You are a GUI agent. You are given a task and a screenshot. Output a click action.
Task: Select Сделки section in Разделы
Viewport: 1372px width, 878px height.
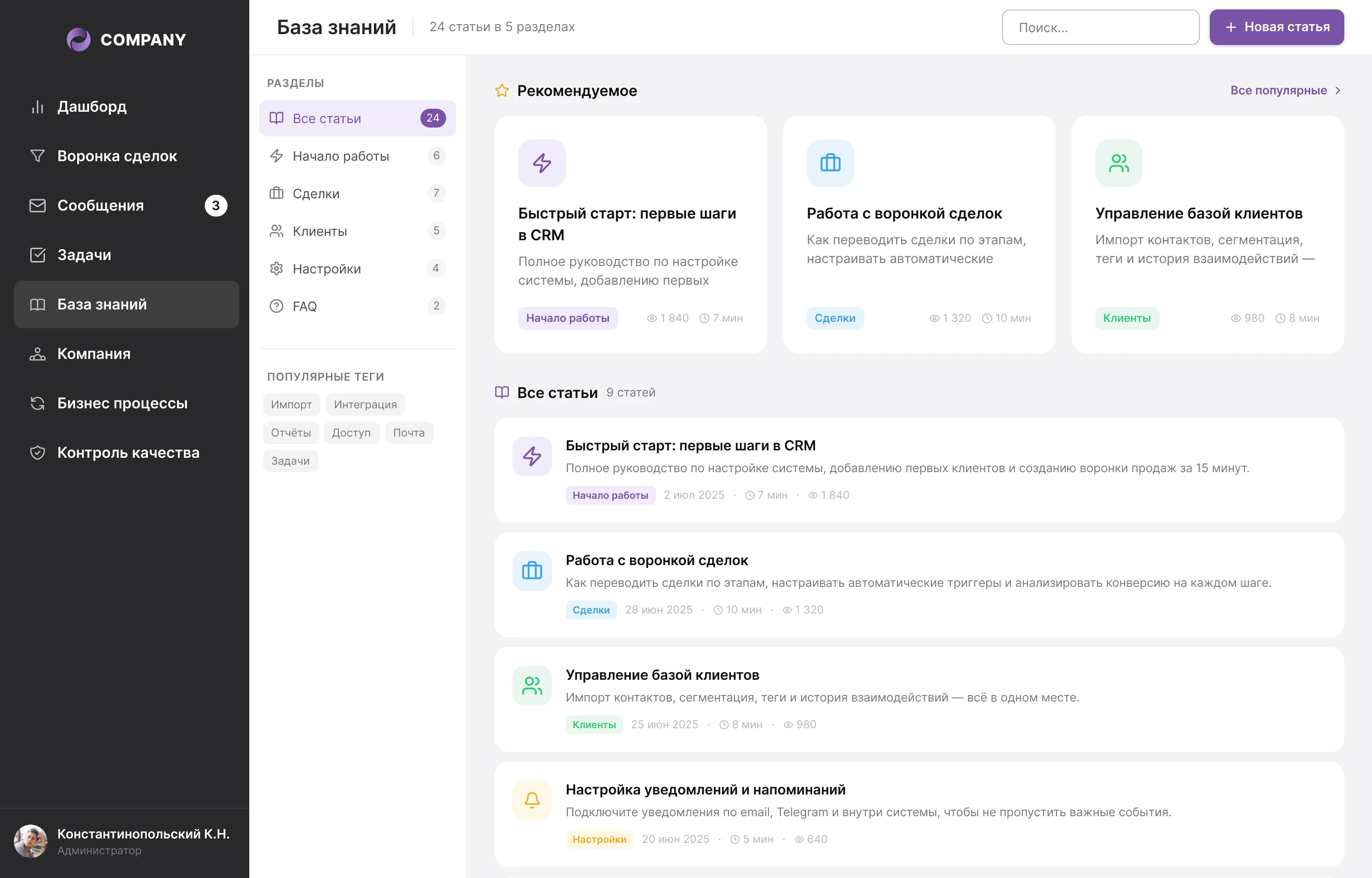(x=357, y=193)
